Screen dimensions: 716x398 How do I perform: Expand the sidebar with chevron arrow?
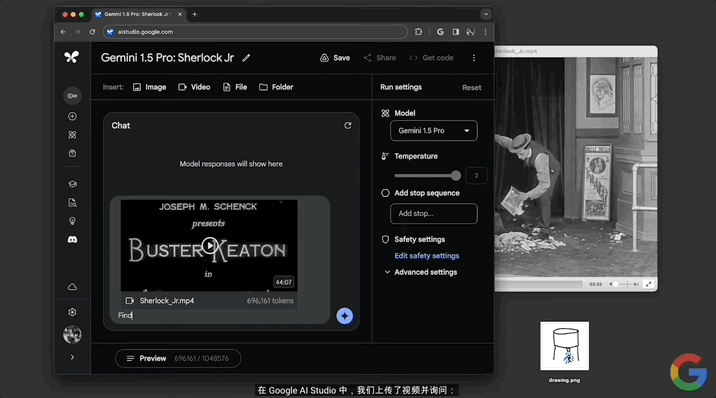[72, 357]
